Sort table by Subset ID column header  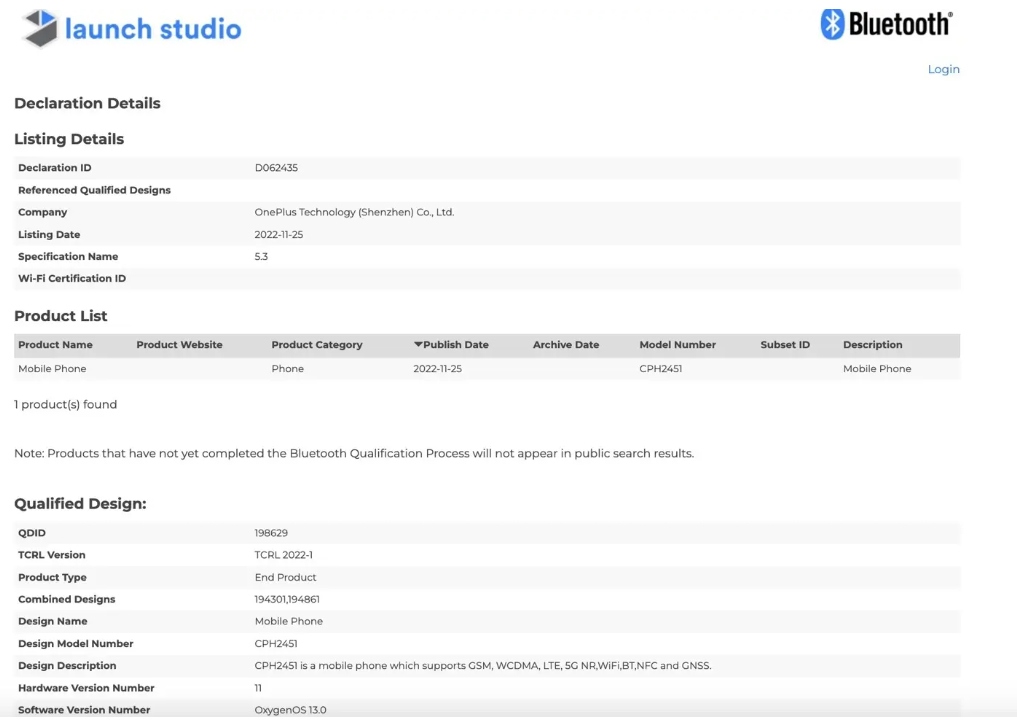click(x=785, y=345)
